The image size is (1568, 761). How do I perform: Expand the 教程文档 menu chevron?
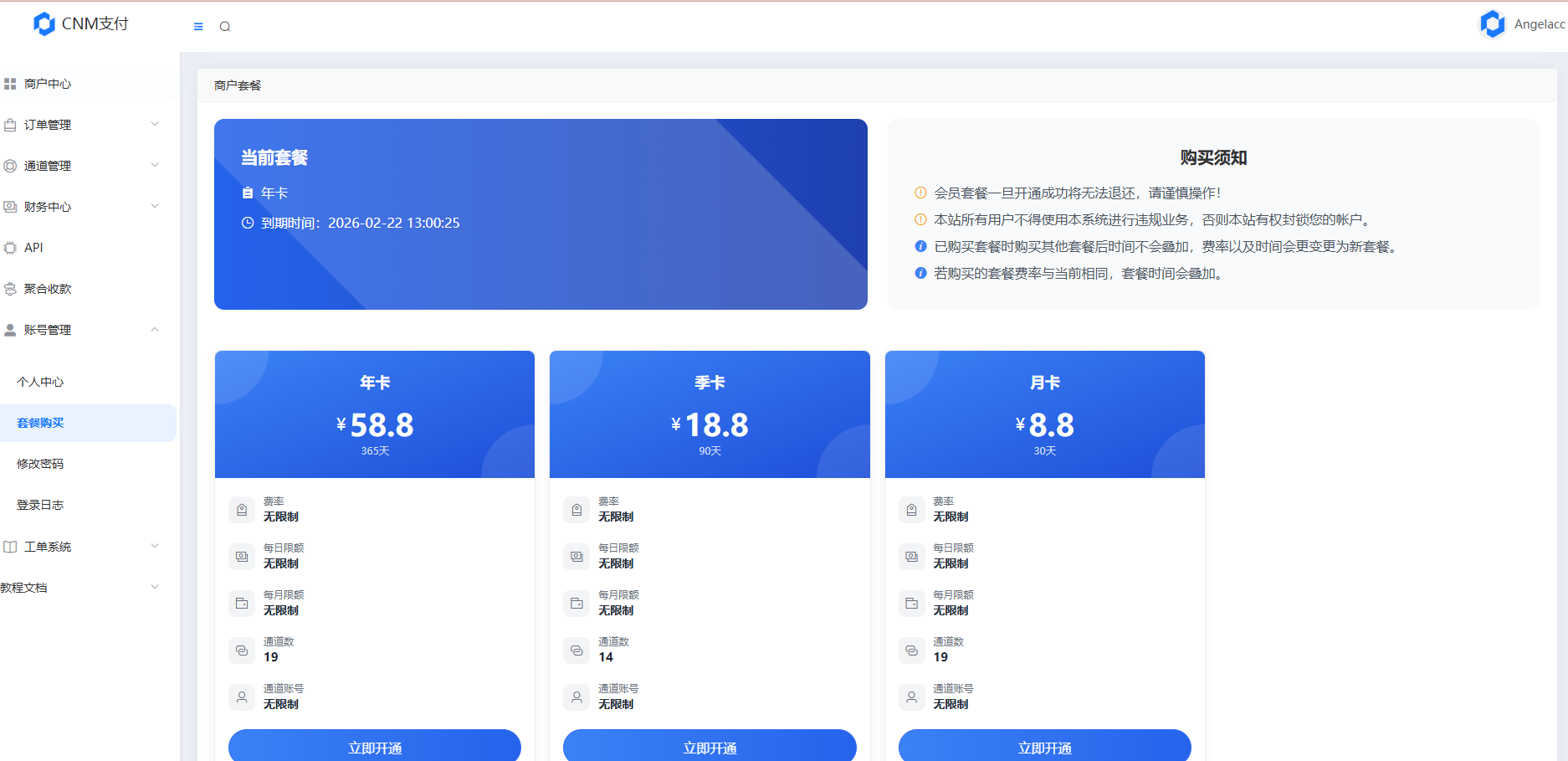(x=155, y=587)
